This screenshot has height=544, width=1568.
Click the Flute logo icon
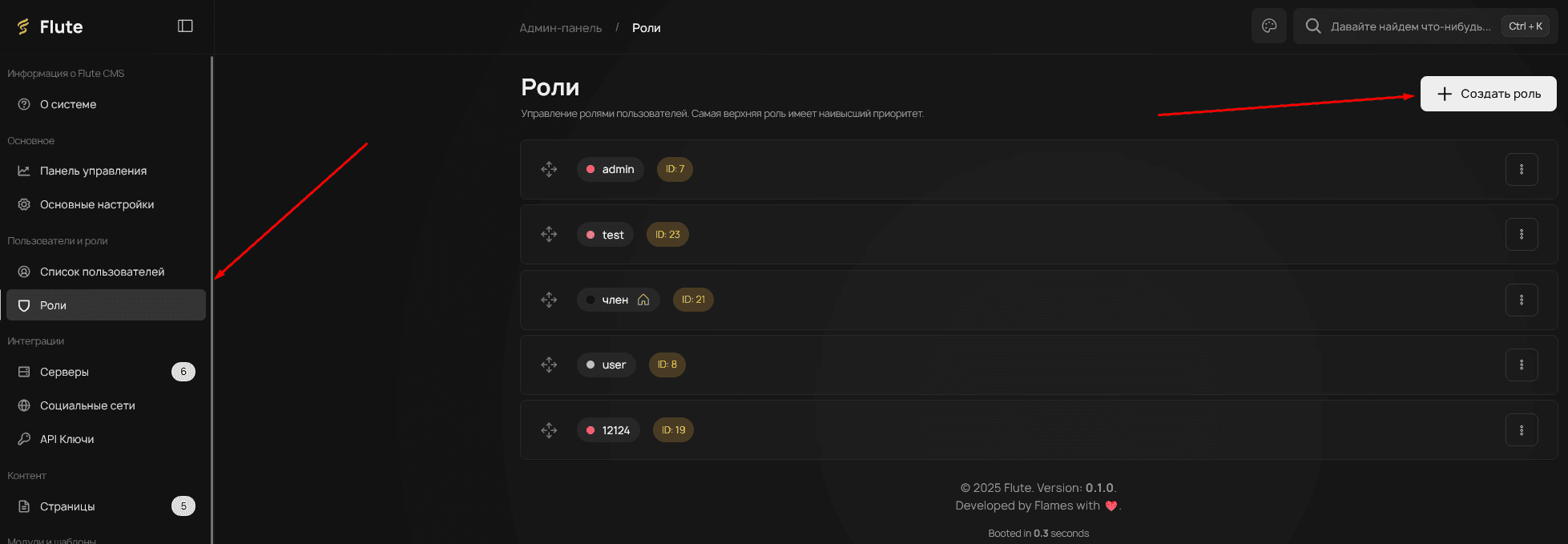coord(23,27)
